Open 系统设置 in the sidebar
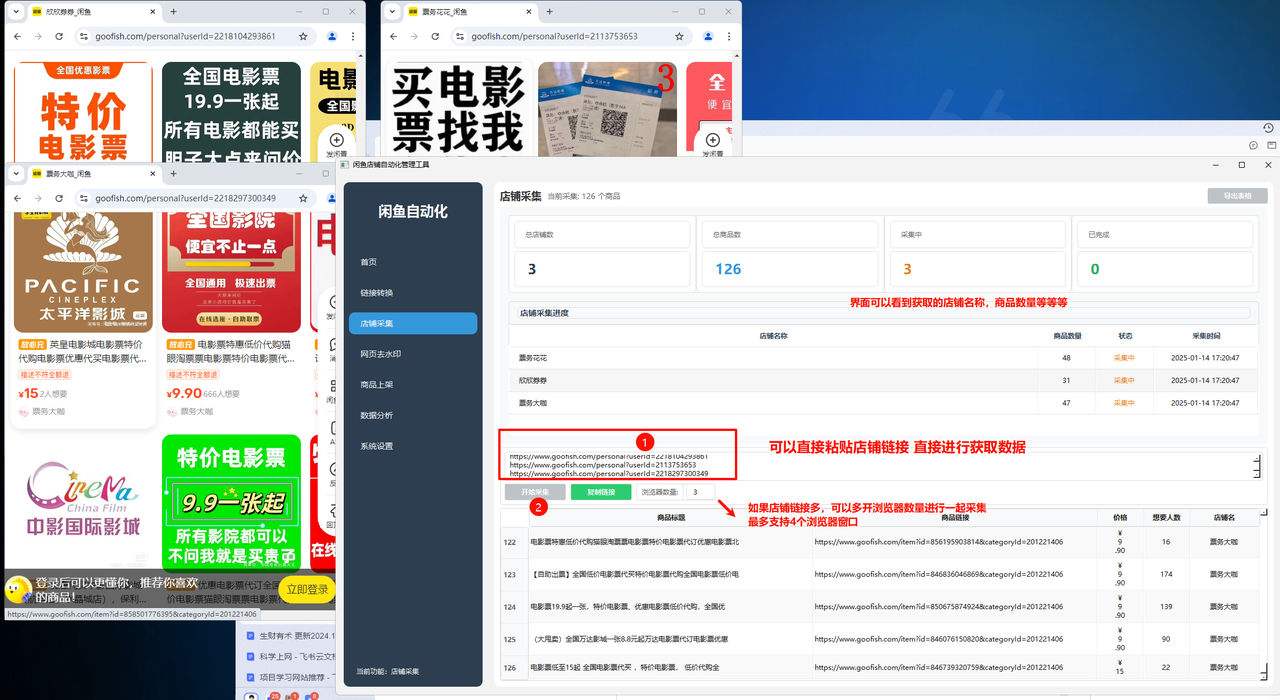 (413, 446)
